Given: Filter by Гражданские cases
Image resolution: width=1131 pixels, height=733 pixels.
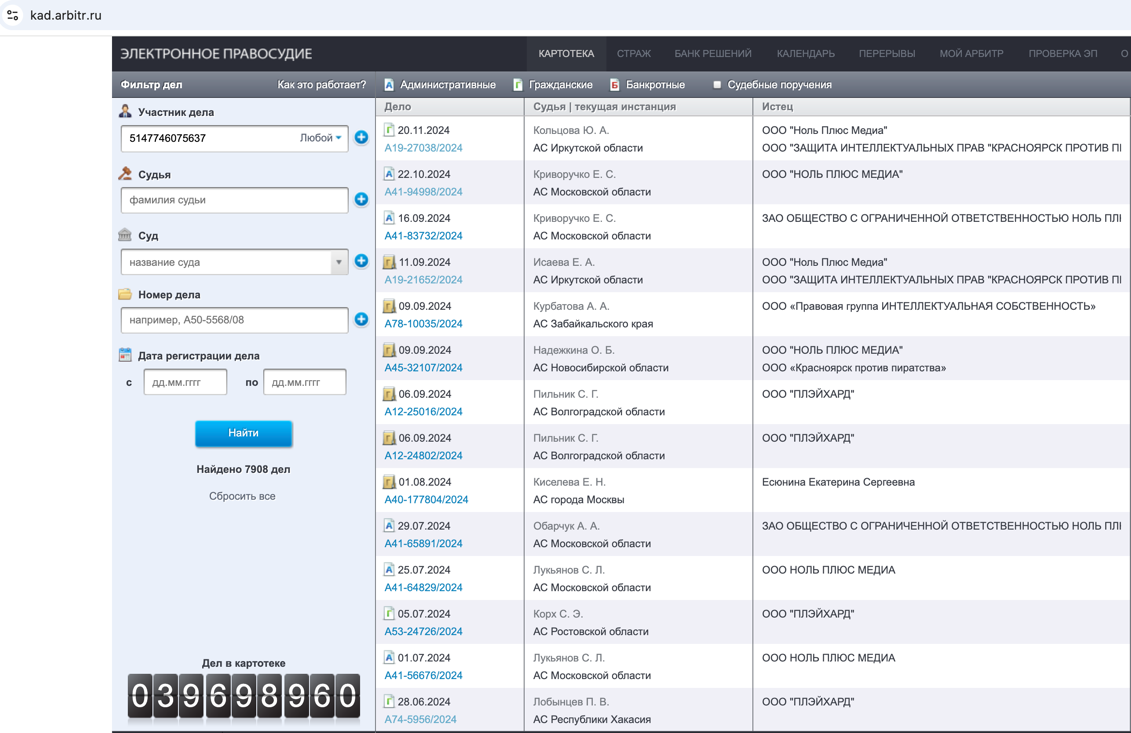Looking at the screenshot, I should (553, 84).
